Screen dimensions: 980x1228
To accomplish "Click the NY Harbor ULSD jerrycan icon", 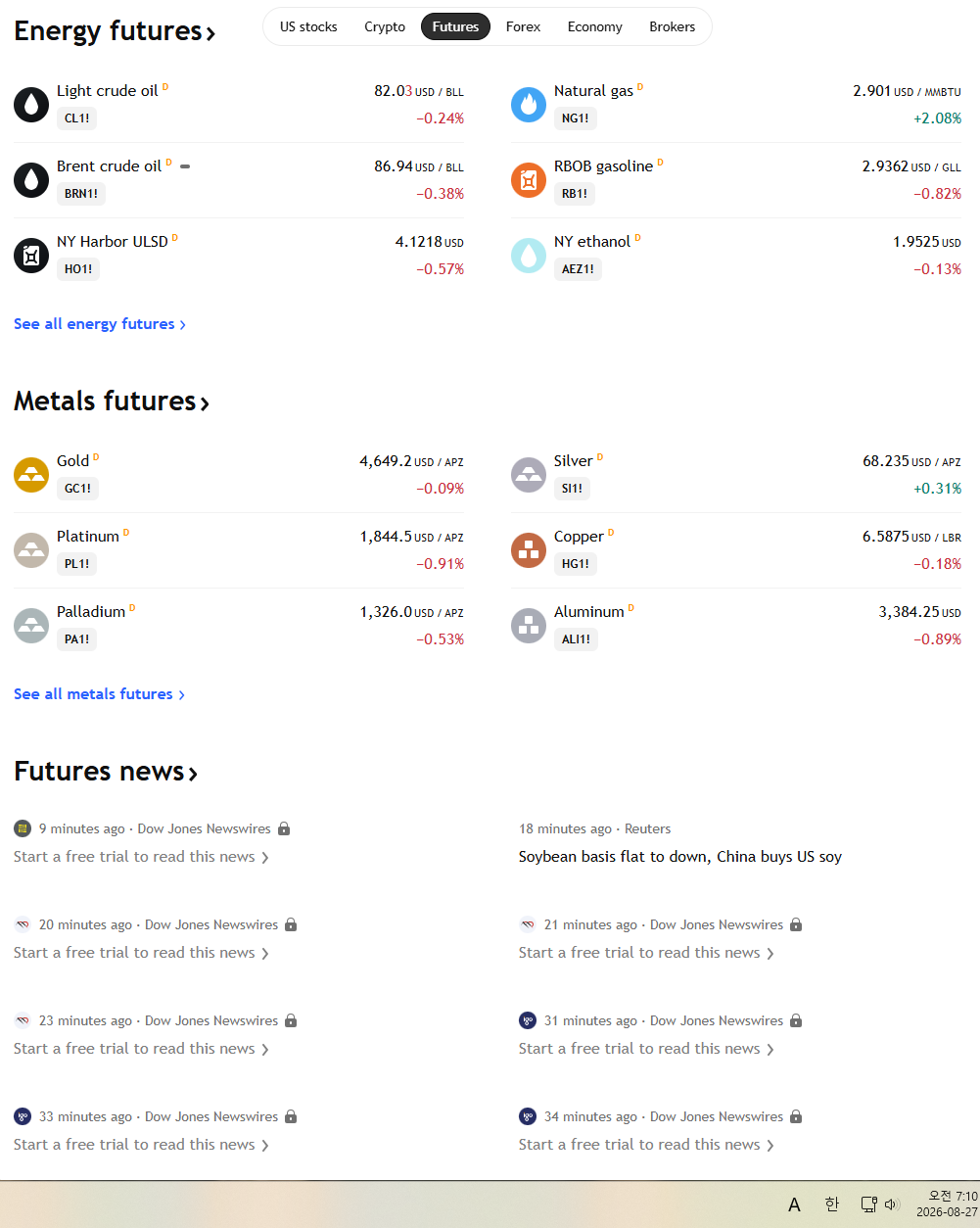I will pyautogui.click(x=31, y=256).
